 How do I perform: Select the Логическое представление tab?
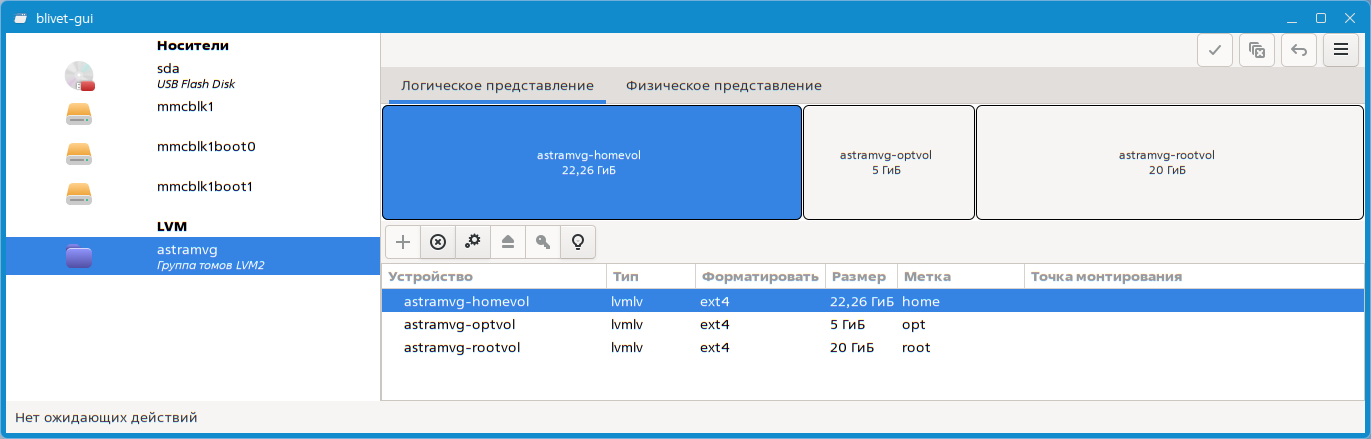tap(497, 86)
